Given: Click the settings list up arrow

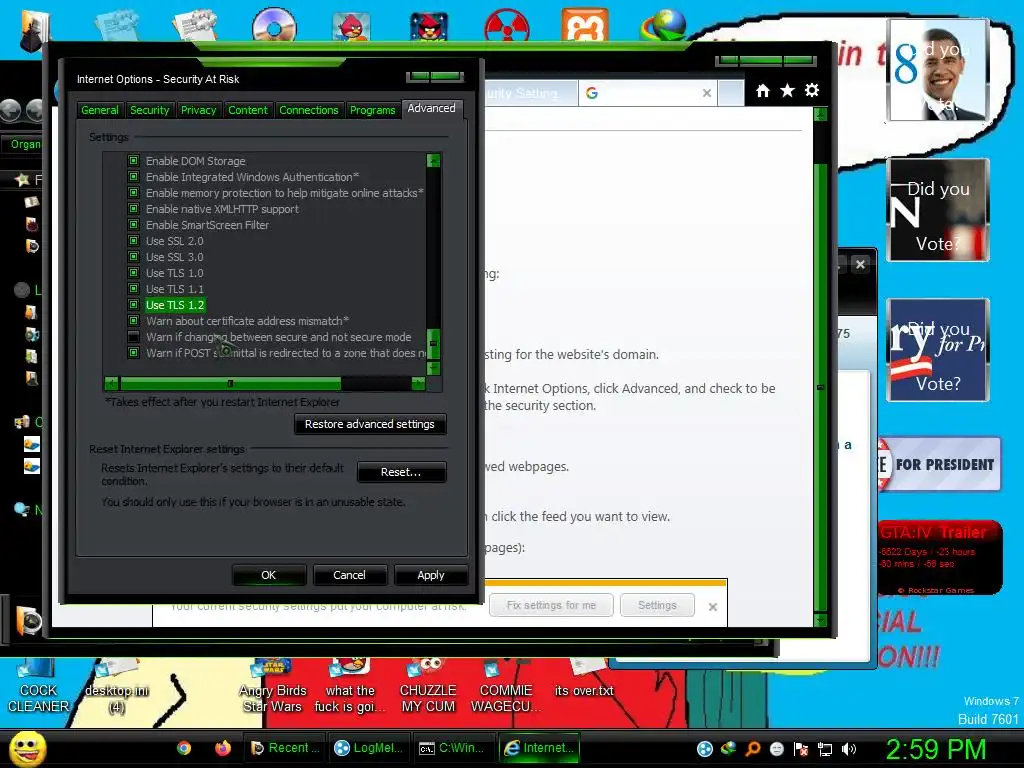Looking at the screenshot, I should [x=433, y=161].
